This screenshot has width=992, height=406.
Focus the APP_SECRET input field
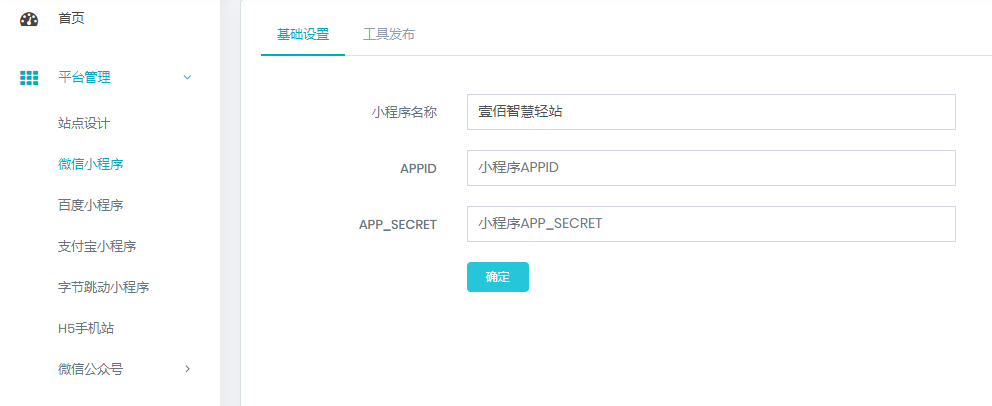pyautogui.click(x=711, y=224)
